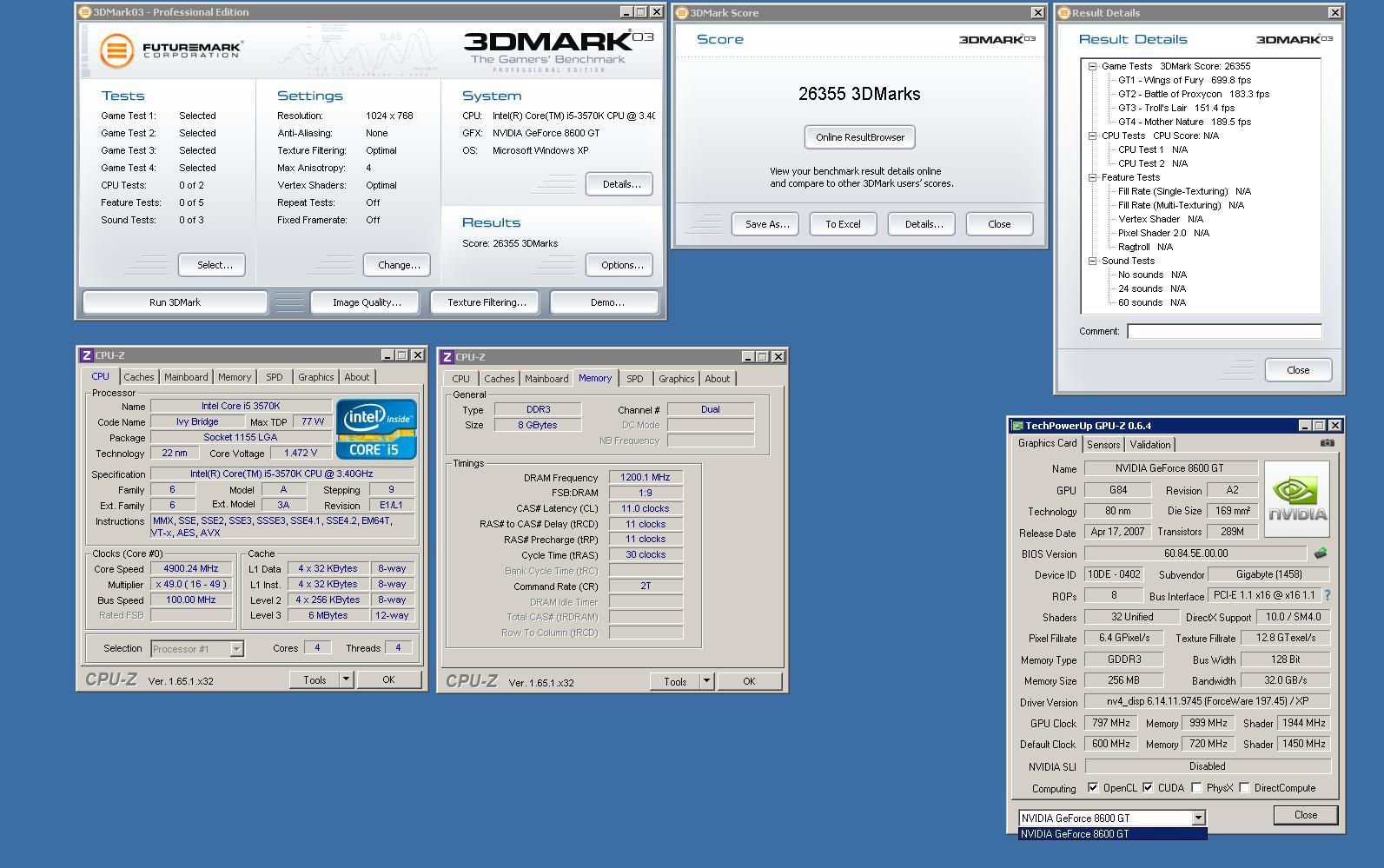
Task: Toggle the PhysX checkbox in GPU-Z
Action: pyautogui.click(x=1196, y=788)
